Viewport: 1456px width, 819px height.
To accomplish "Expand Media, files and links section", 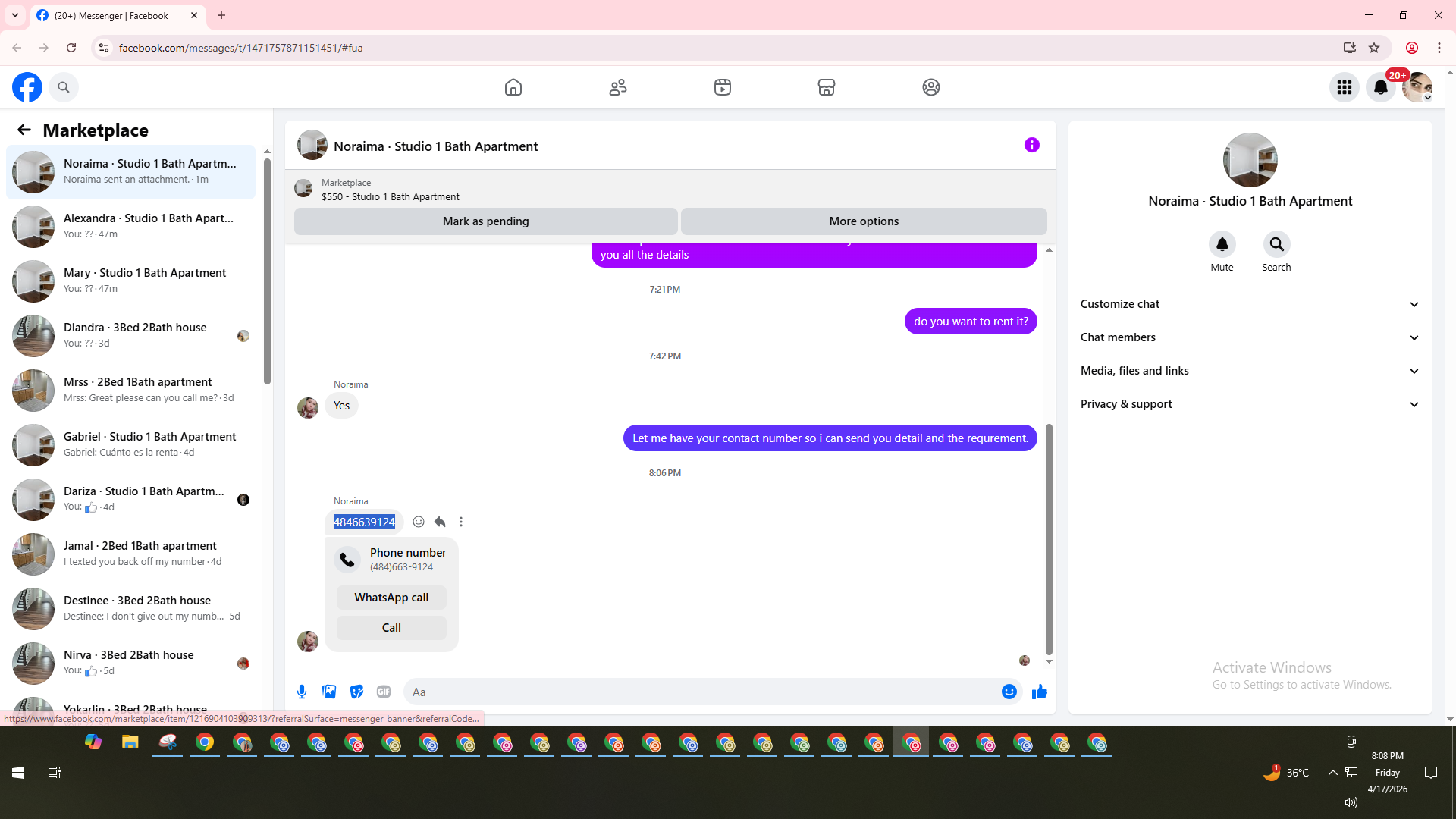I will pyautogui.click(x=1249, y=371).
